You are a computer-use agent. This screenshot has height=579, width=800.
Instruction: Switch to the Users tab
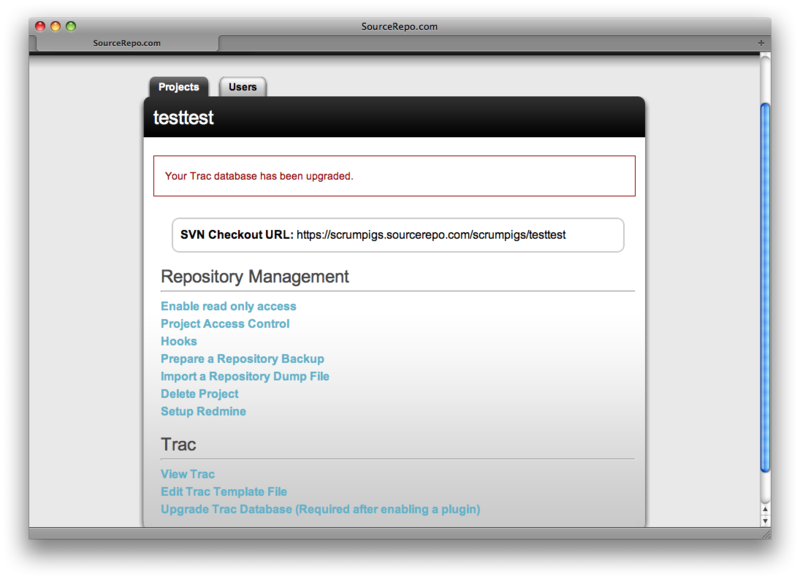[x=242, y=87]
